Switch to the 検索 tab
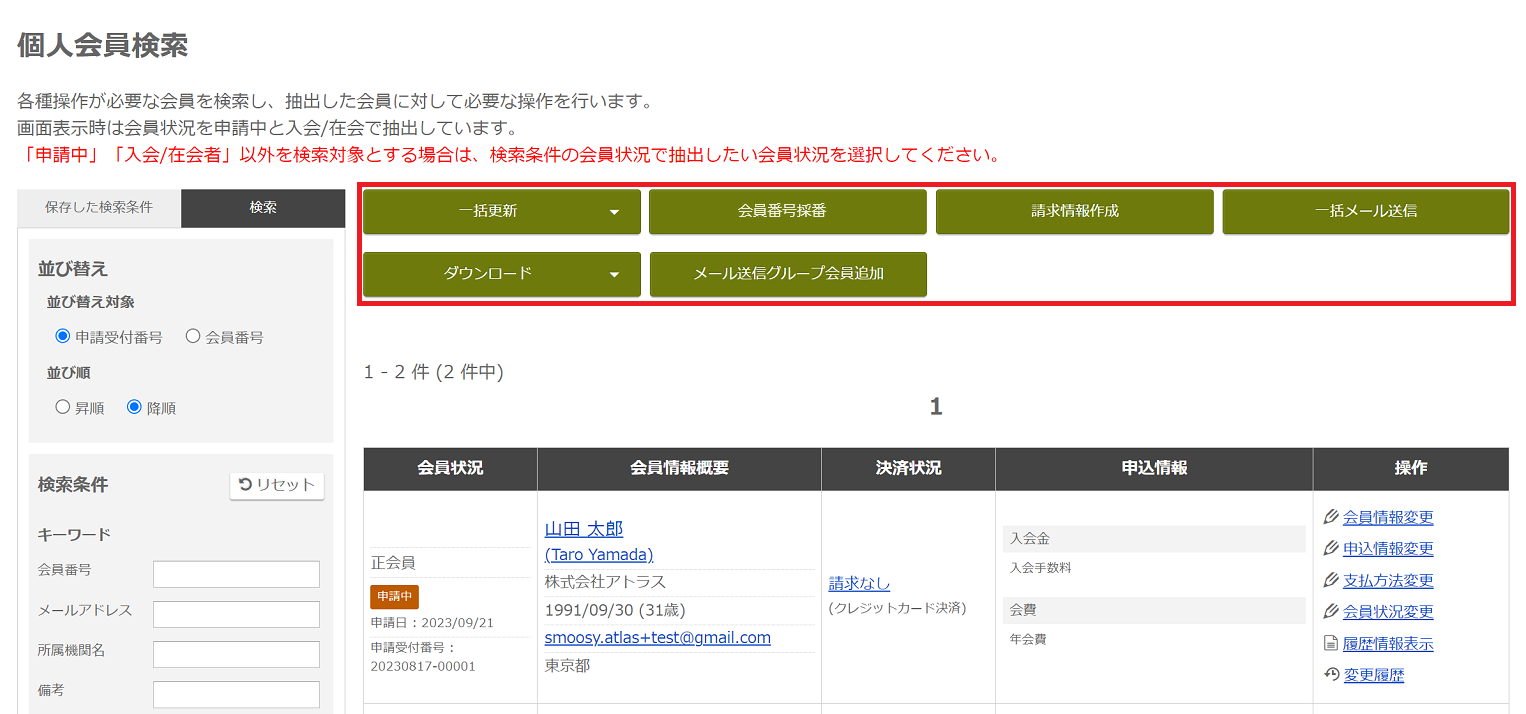This screenshot has height=714, width=1526. coord(263,208)
